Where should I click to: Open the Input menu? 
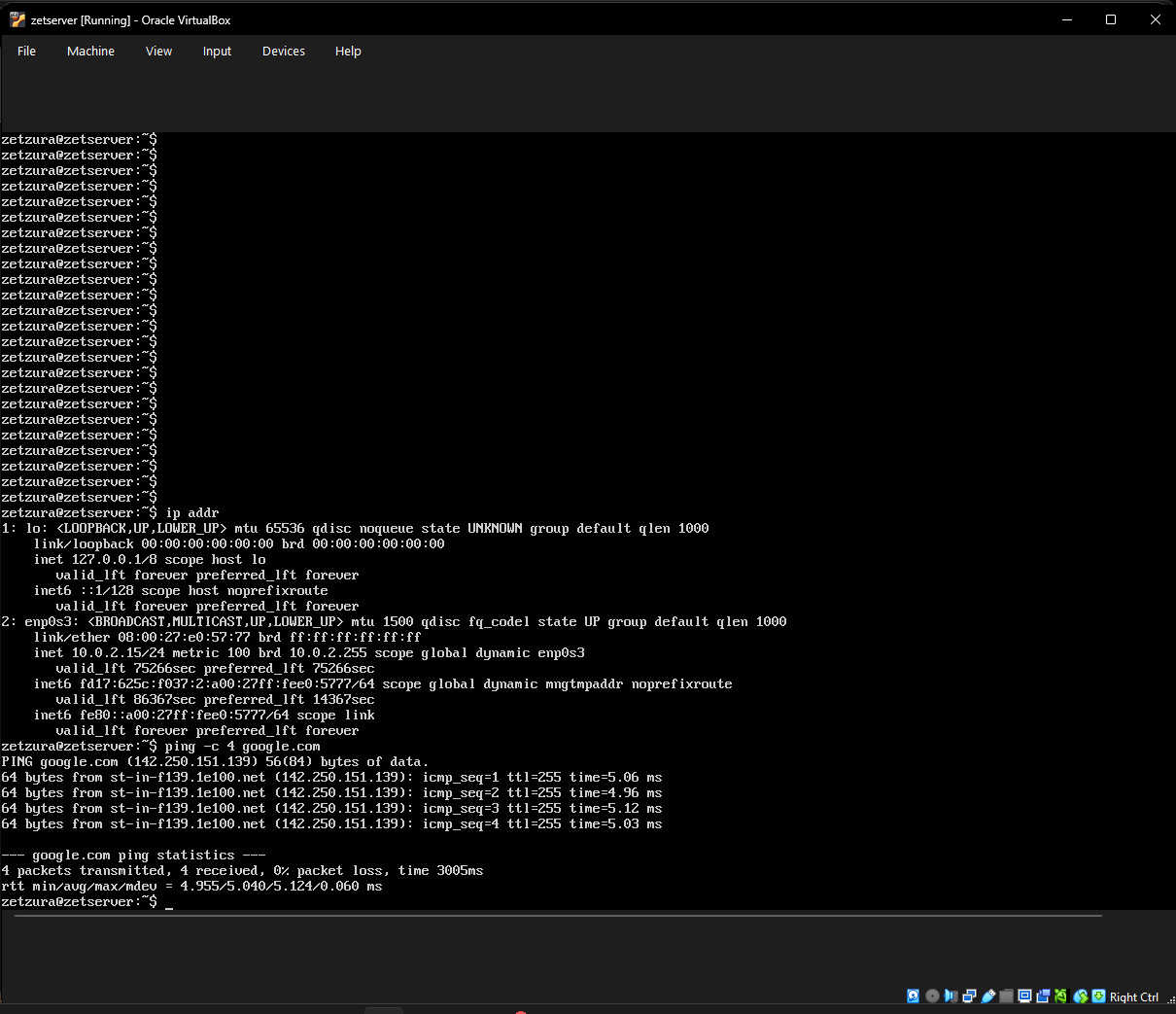point(217,51)
